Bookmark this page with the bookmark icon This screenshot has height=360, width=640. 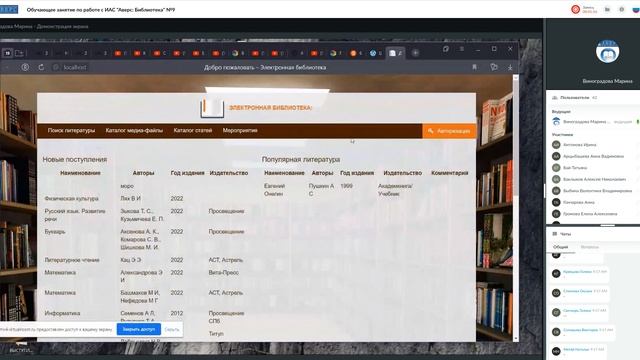[x=474, y=67]
